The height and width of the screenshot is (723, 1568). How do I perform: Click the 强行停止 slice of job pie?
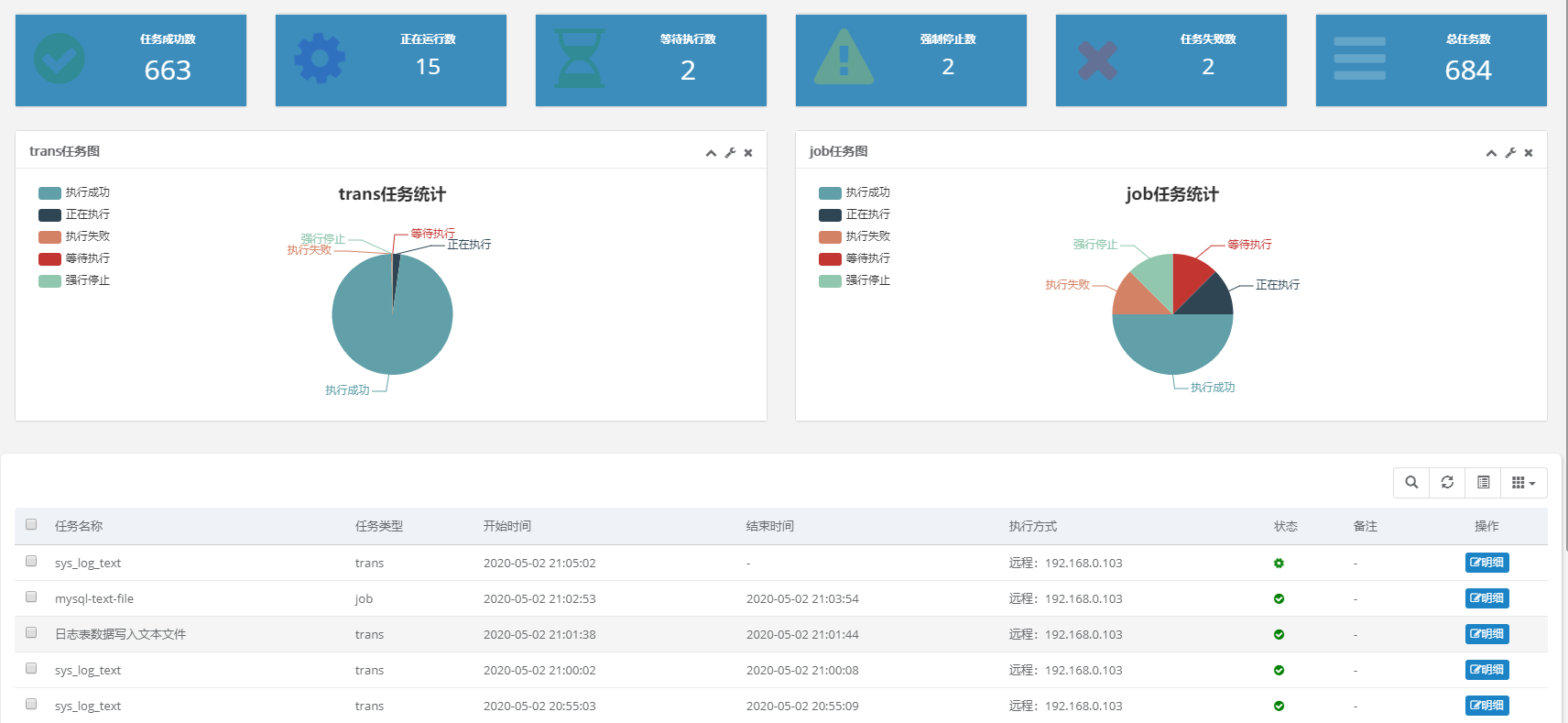pyautogui.click(x=1158, y=278)
